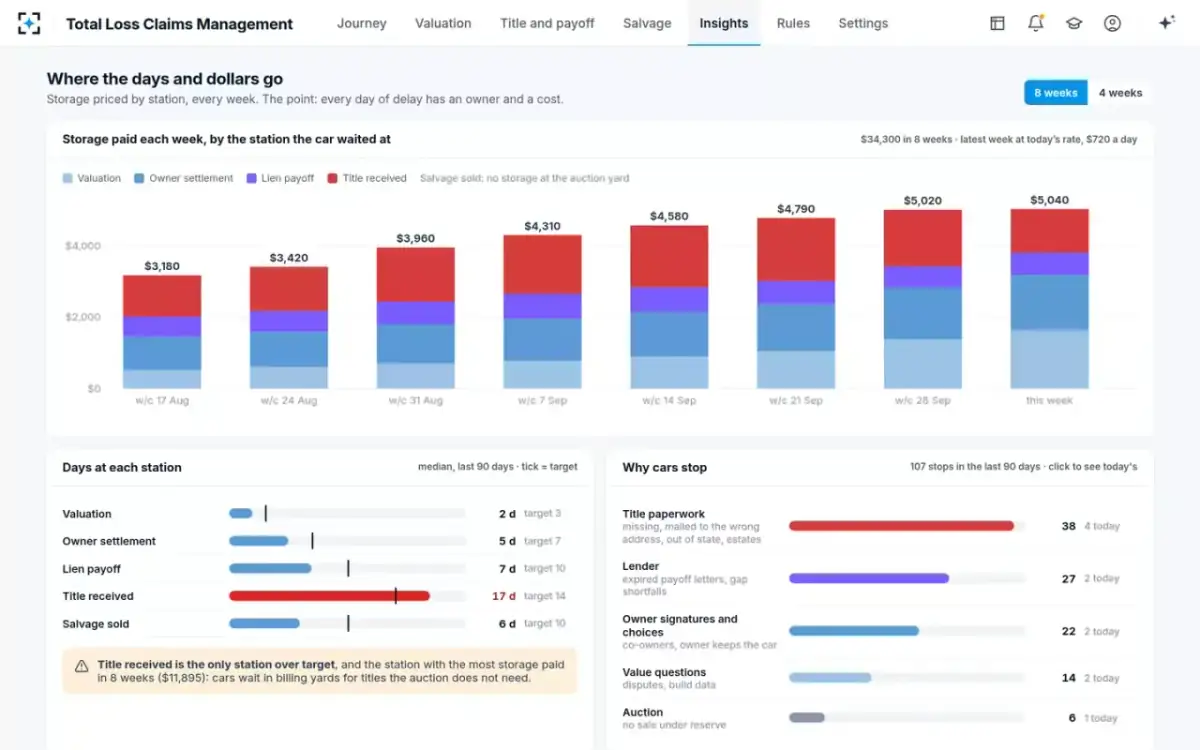Open Title and payoff tab
The width and height of the screenshot is (1200, 750).
[x=547, y=23]
